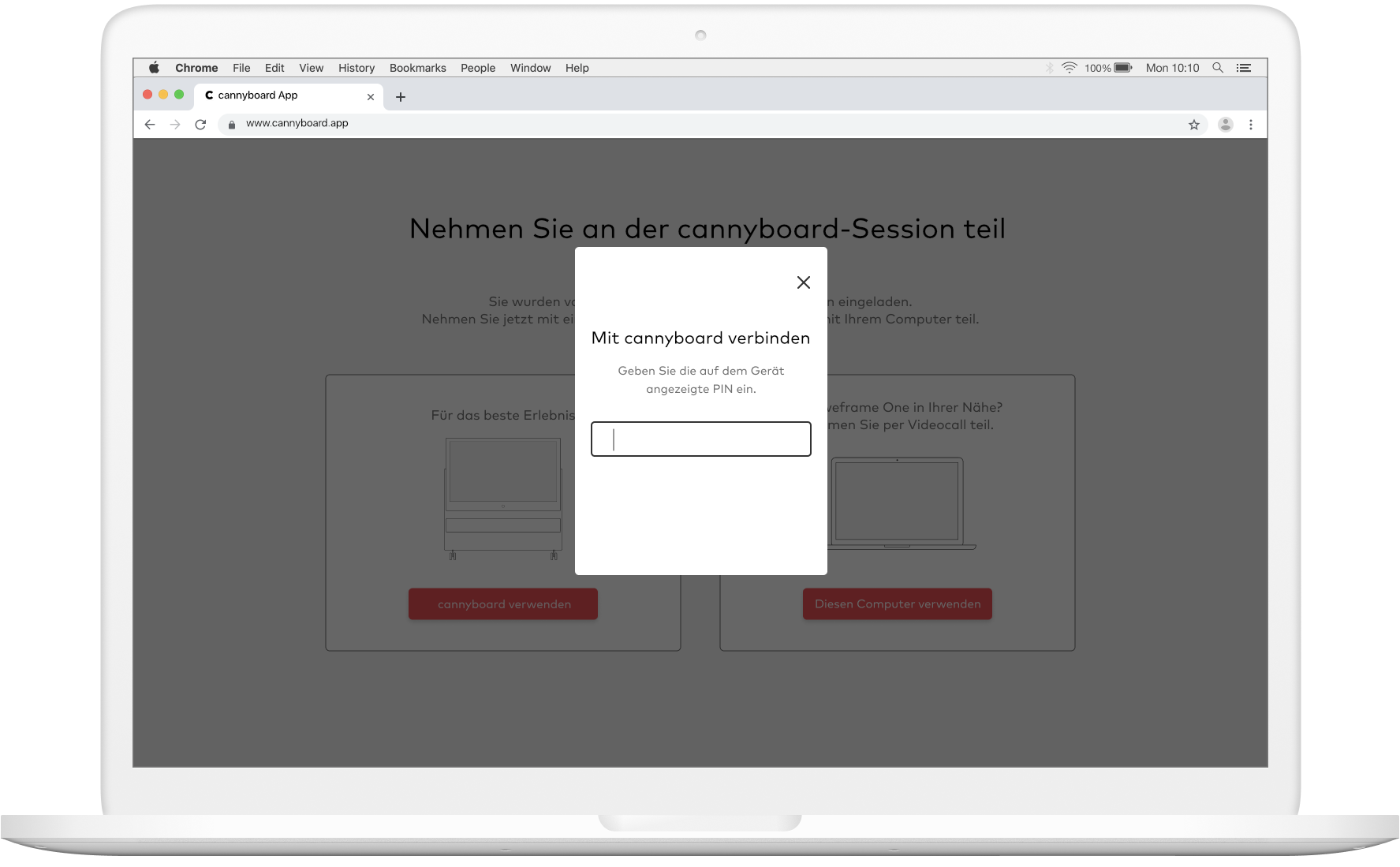This screenshot has height=867, width=1400.
Task: Bookmark page with the star icon
Action: [1194, 125]
